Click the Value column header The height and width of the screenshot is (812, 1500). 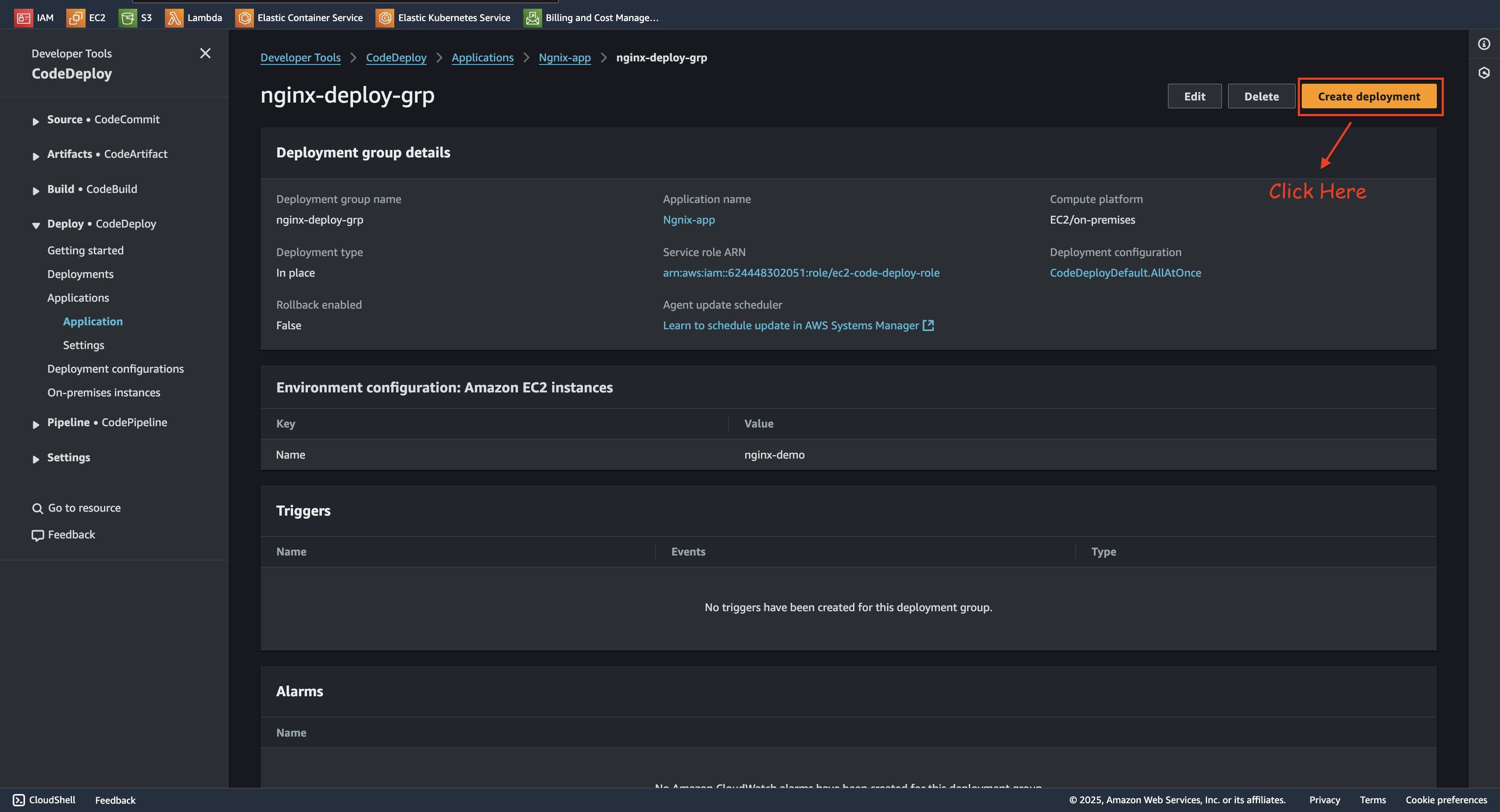[759, 424]
